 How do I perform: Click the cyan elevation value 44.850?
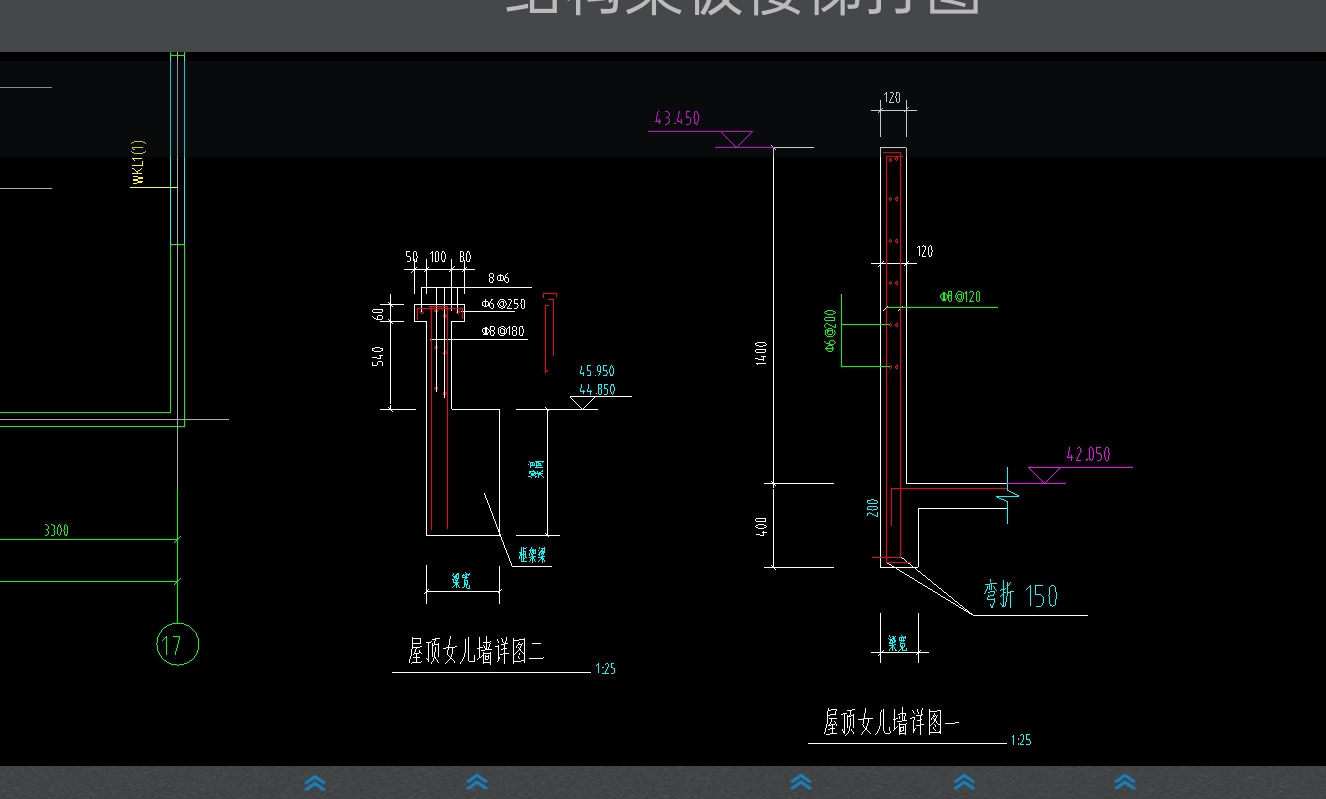point(597,390)
